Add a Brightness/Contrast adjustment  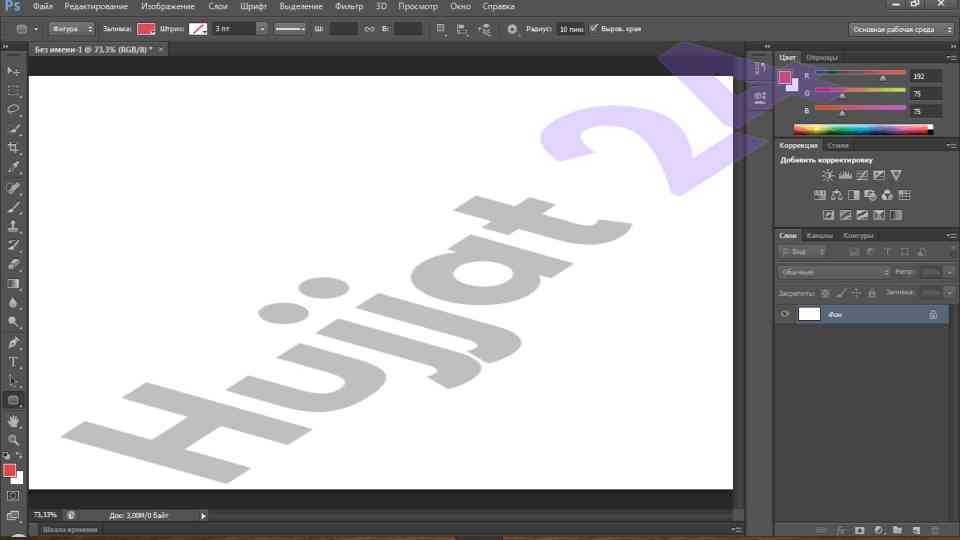(x=828, y=175)
